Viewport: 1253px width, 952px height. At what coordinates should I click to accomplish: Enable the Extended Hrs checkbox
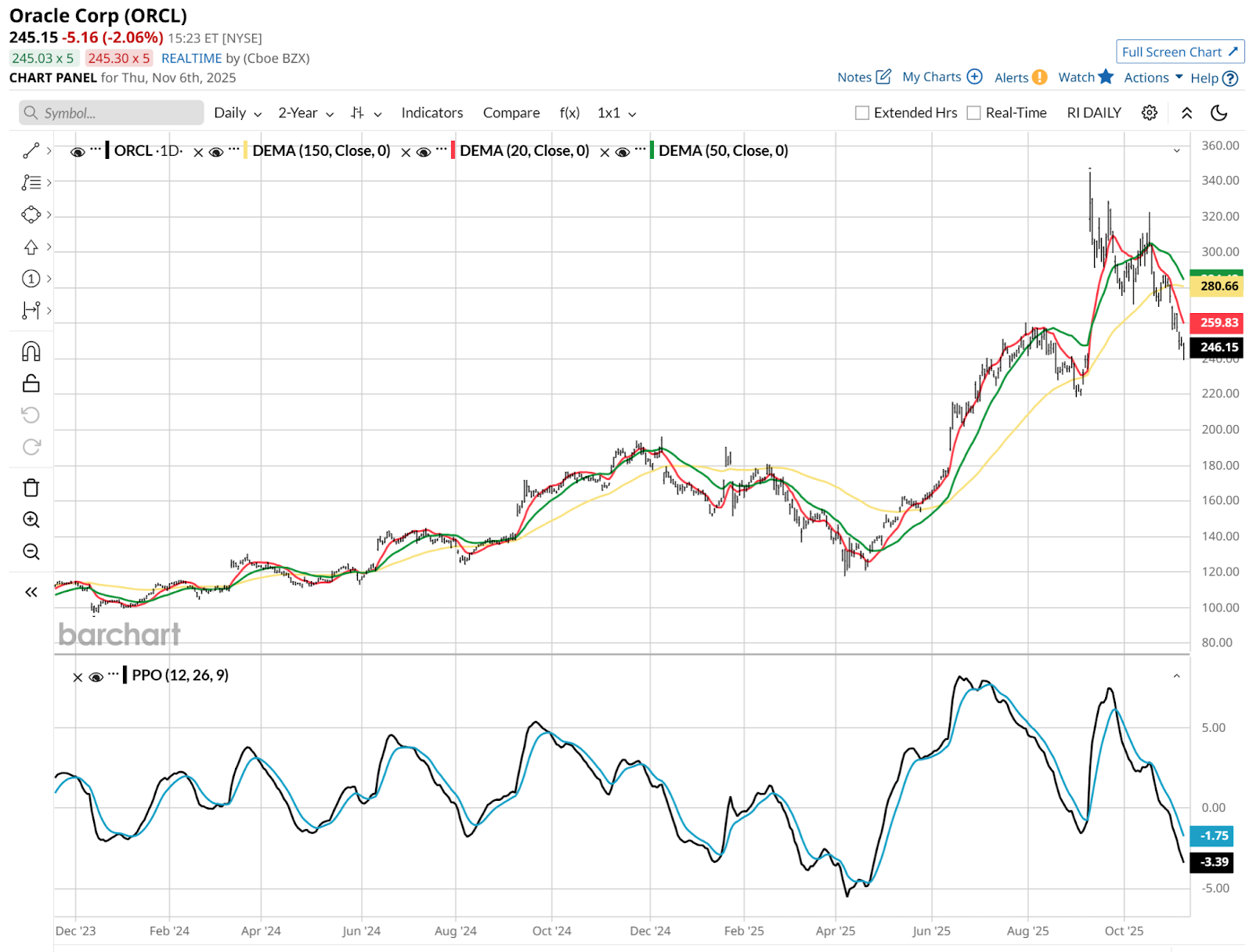[862, 113]
